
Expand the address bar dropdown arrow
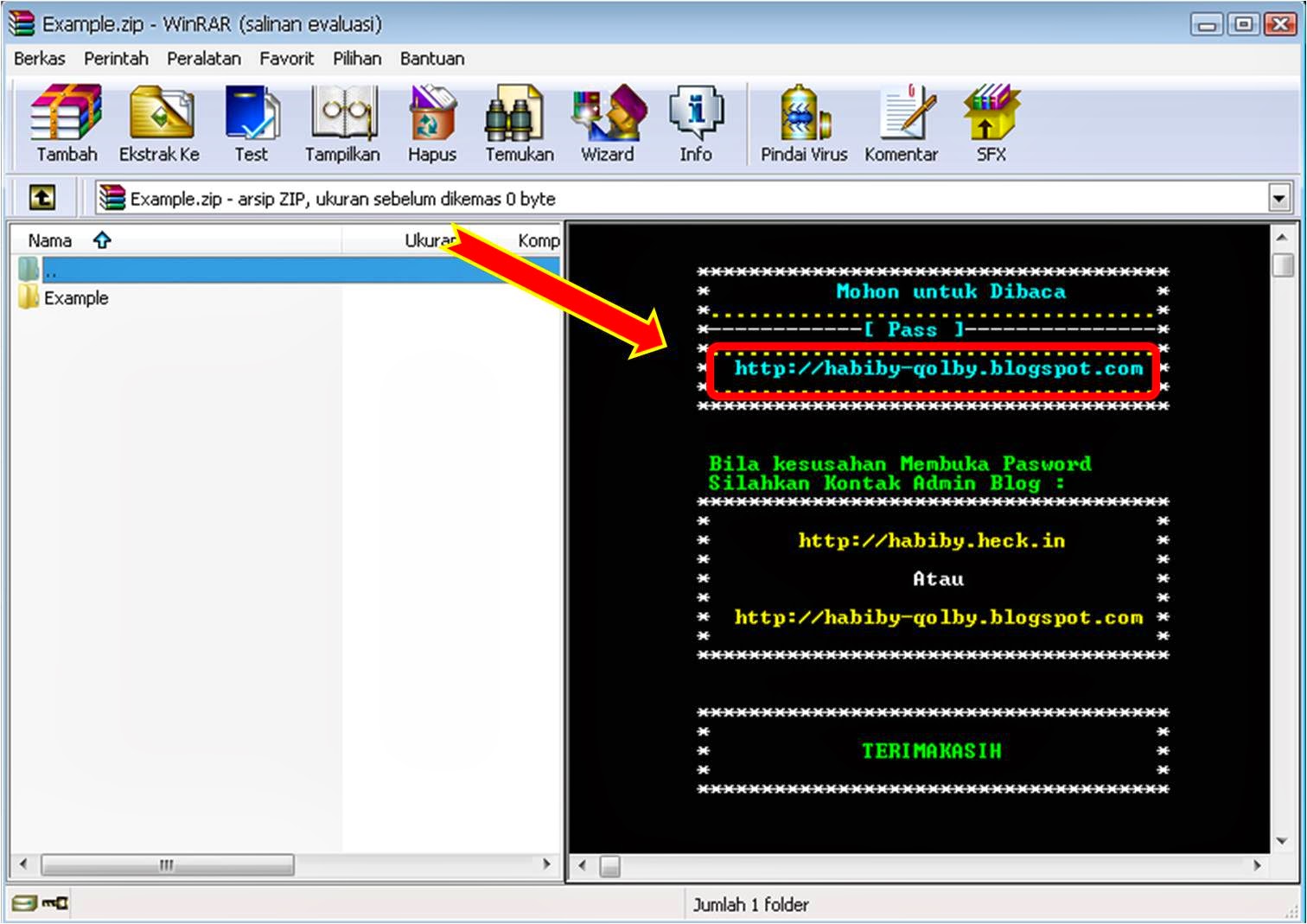1280,198
